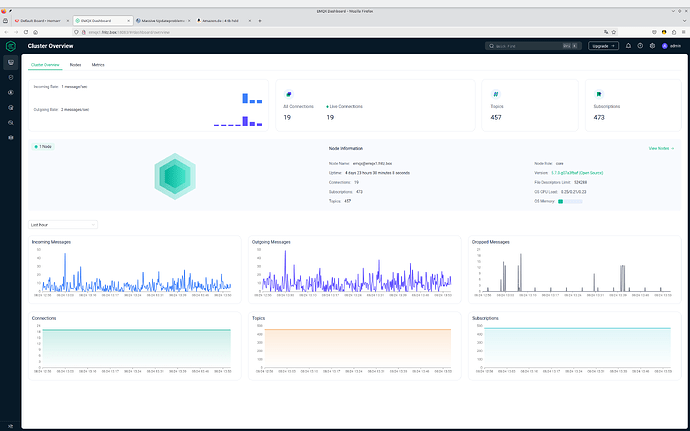Click the Outgoing Rate bar chart
The height and width of the screenshot is (431, 690).
point(238,121)
